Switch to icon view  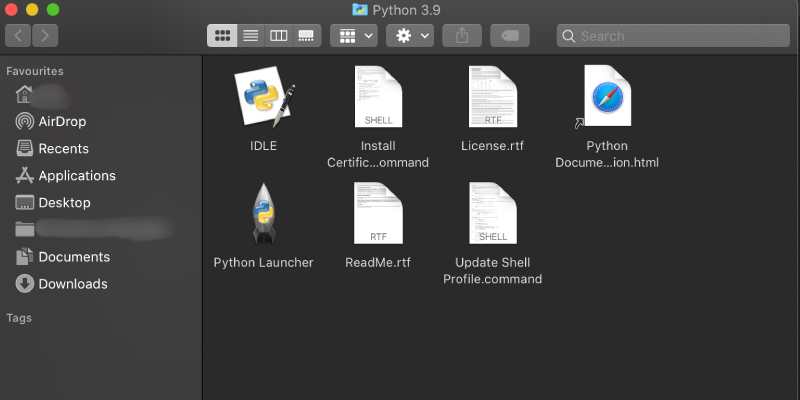222,36
